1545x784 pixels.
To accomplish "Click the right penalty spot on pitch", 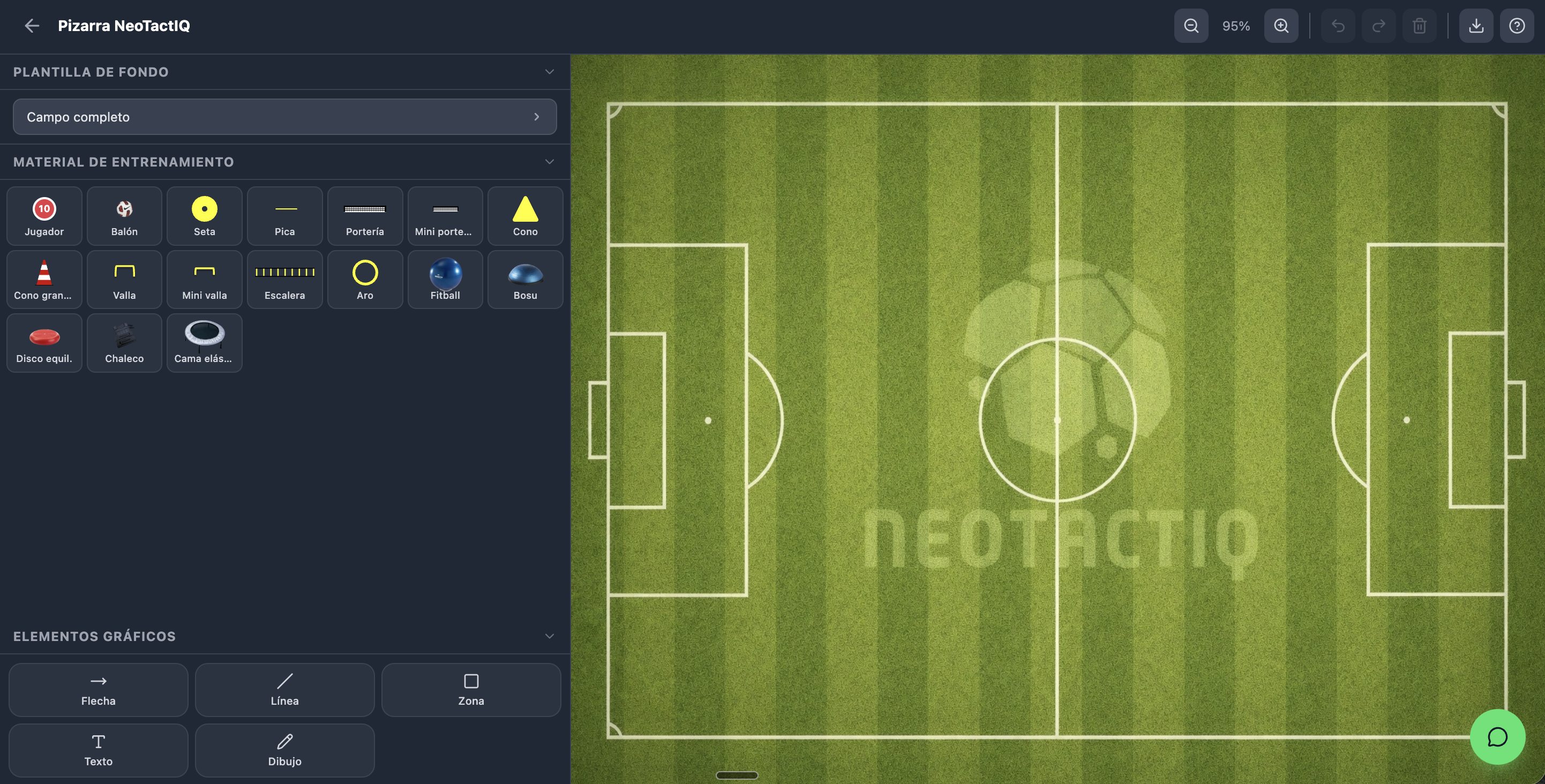I will (x=1406, y=419).
